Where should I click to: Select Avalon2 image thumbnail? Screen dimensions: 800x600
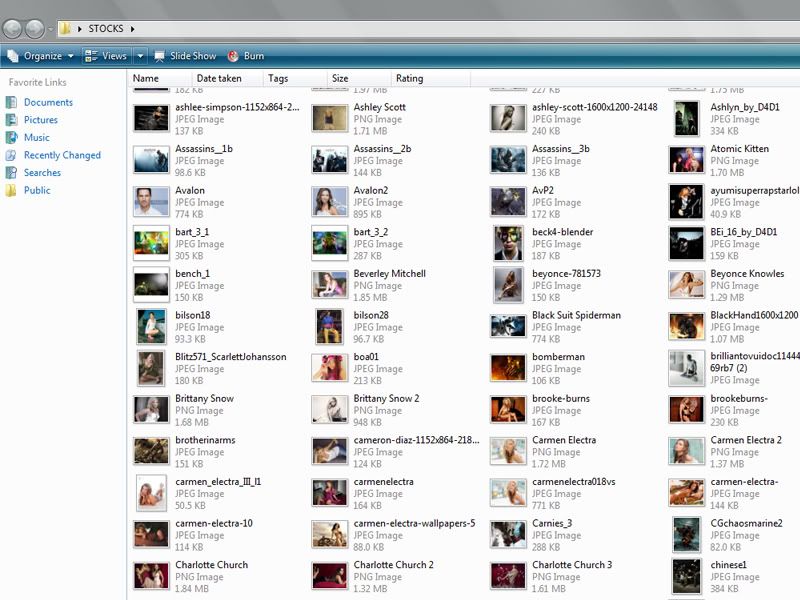coord(330,202)
